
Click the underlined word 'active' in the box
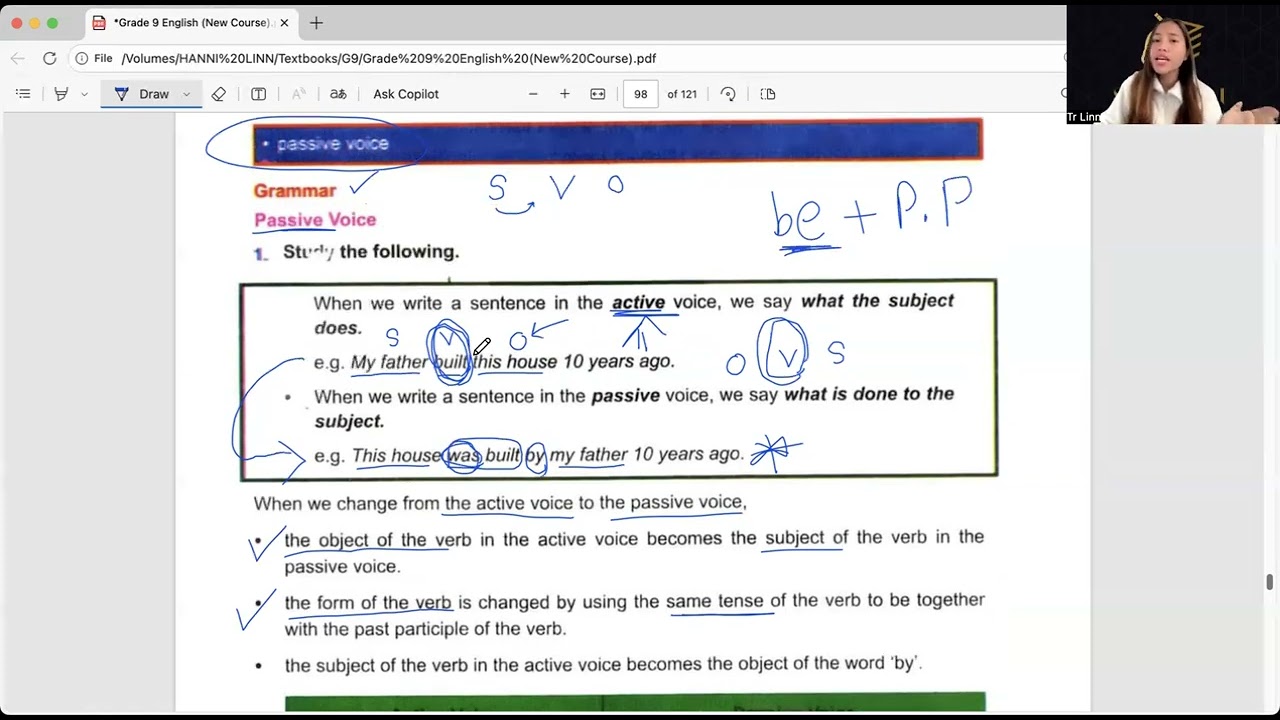click(638, 302)
